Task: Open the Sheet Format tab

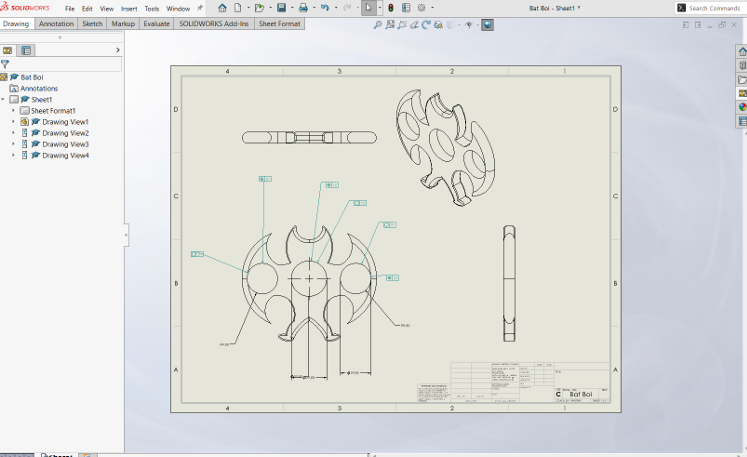Action: click(x=277, y=23)
